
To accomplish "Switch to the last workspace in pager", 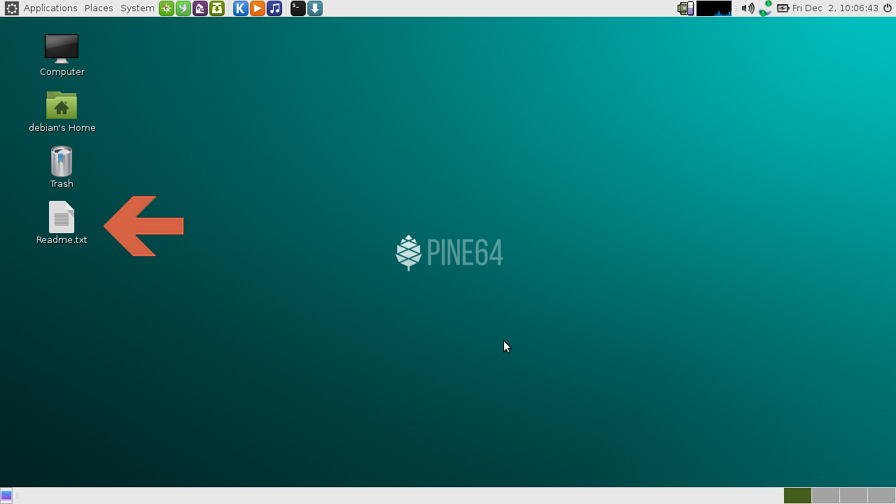I will point(881,496).
